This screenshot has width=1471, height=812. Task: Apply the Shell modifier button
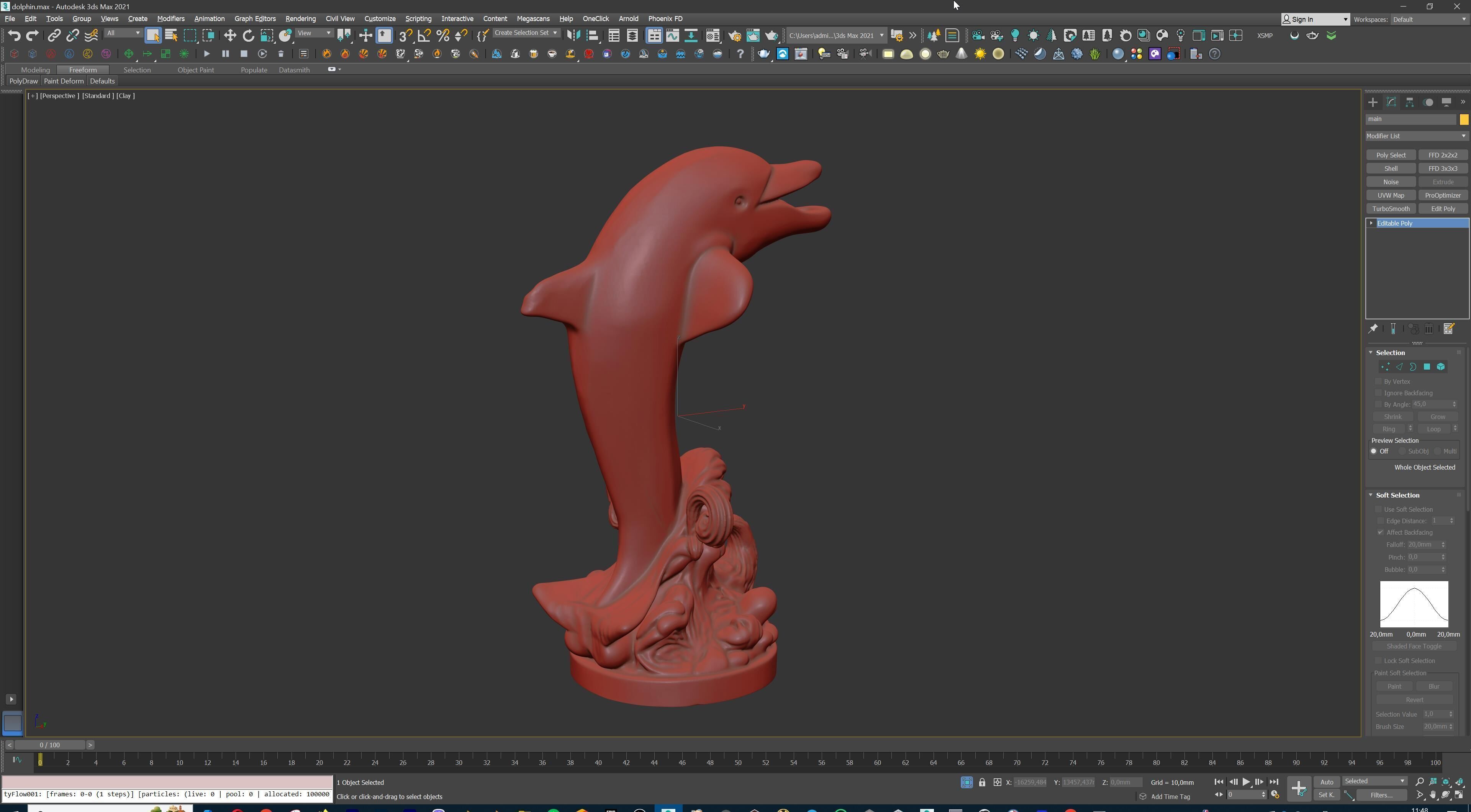1391,169
